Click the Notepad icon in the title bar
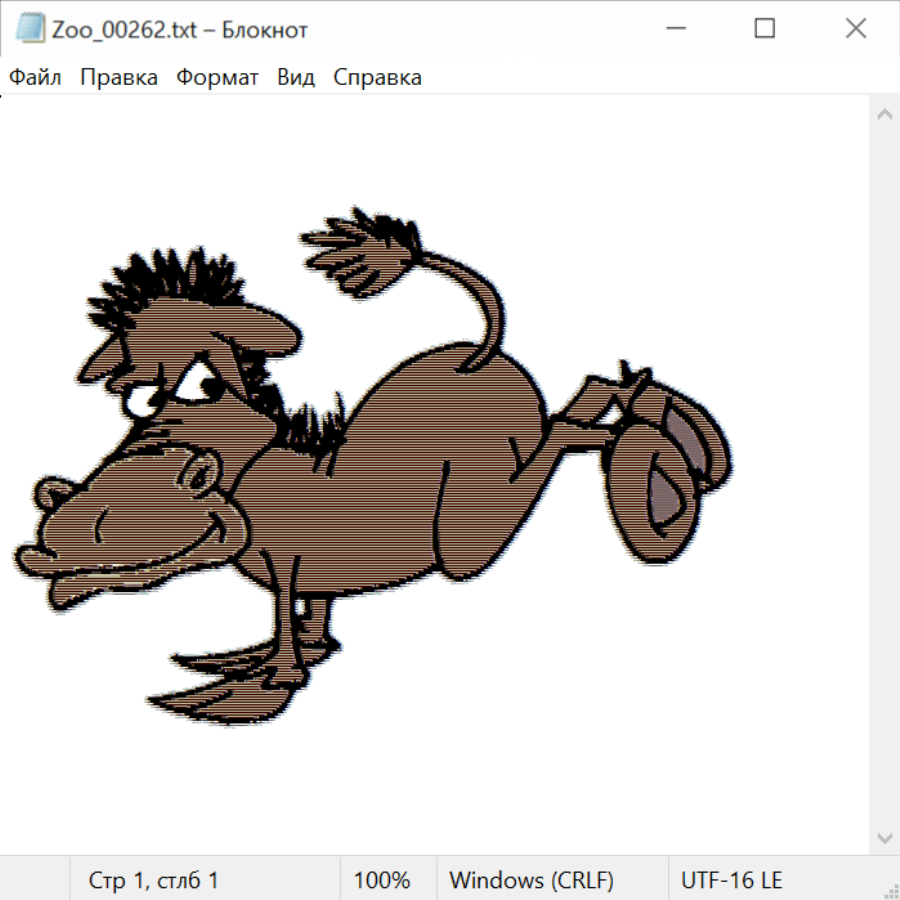The image size is (900, 900). tap(30, 29)
